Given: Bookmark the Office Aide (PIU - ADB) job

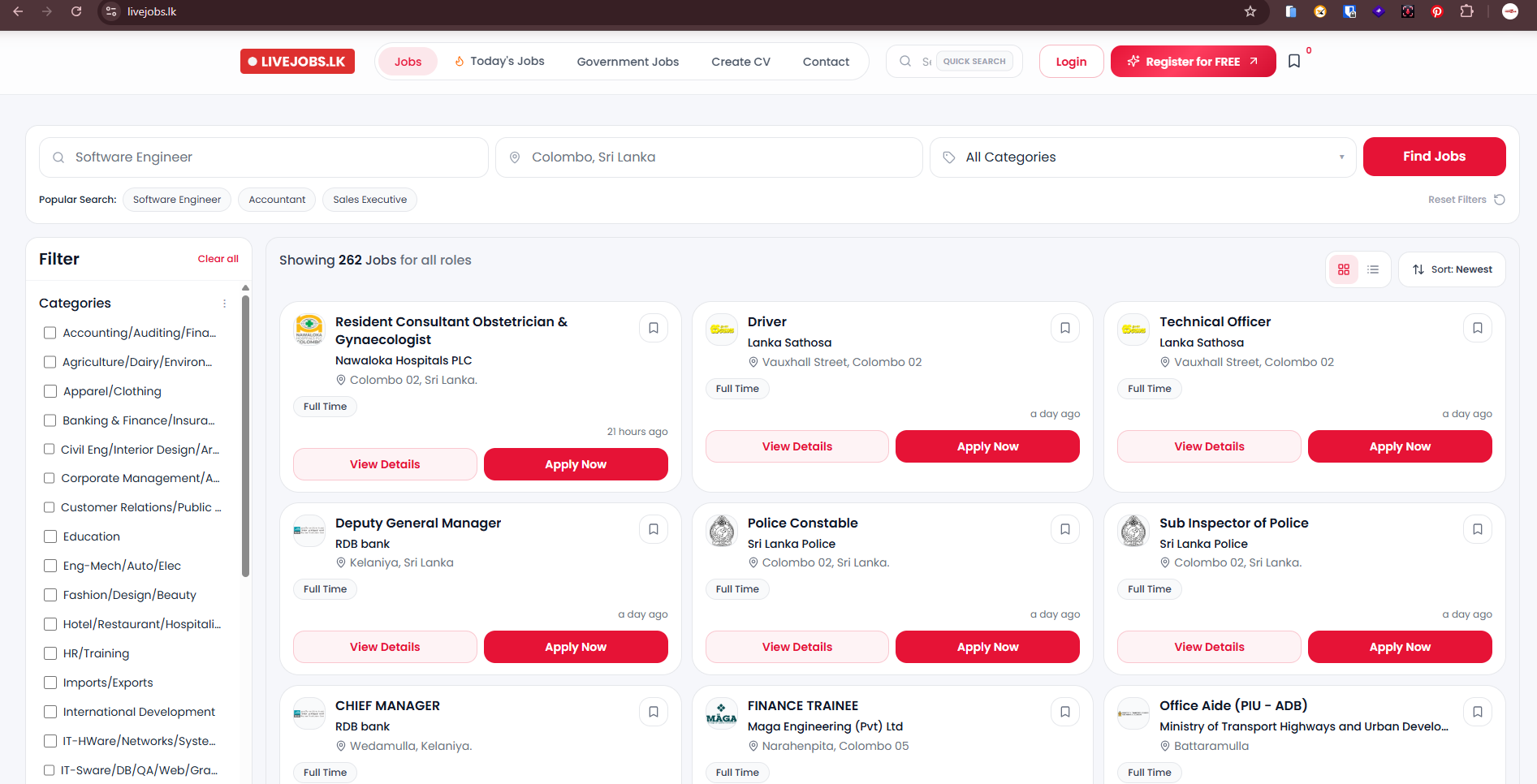Looking at the screenshot, I should tap(1478, 712).
